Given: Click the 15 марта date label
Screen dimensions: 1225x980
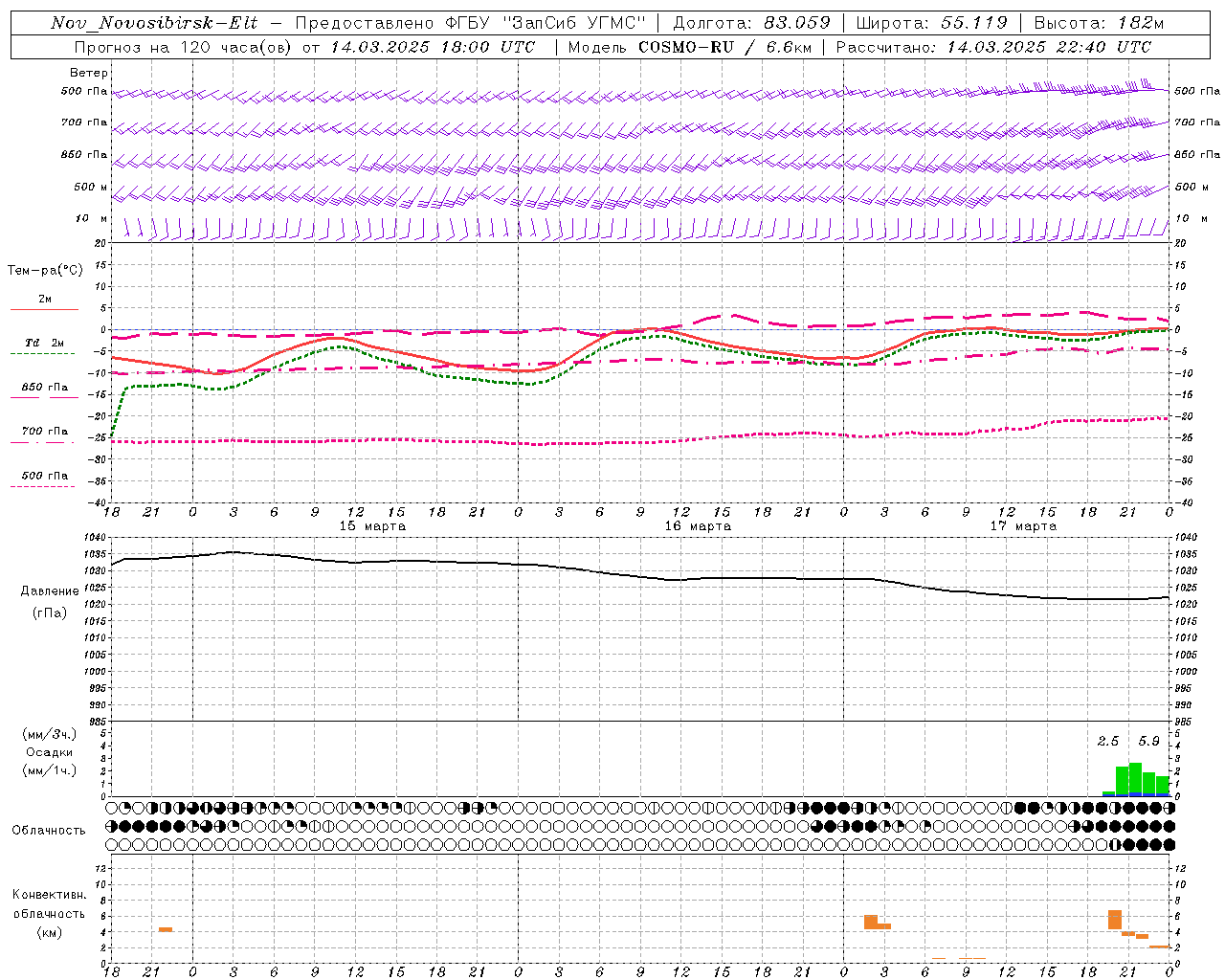Looking at the screenshot, I should 372,526.
